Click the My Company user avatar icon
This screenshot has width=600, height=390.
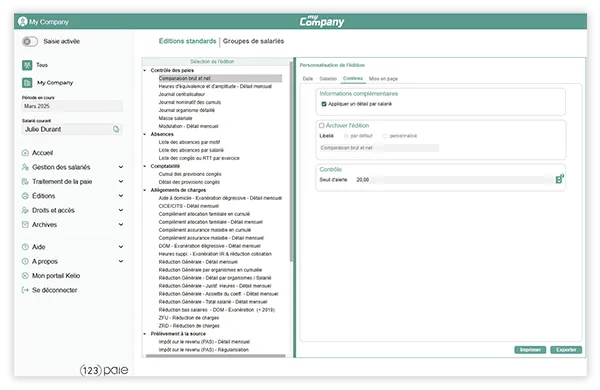tap(23, 21)
